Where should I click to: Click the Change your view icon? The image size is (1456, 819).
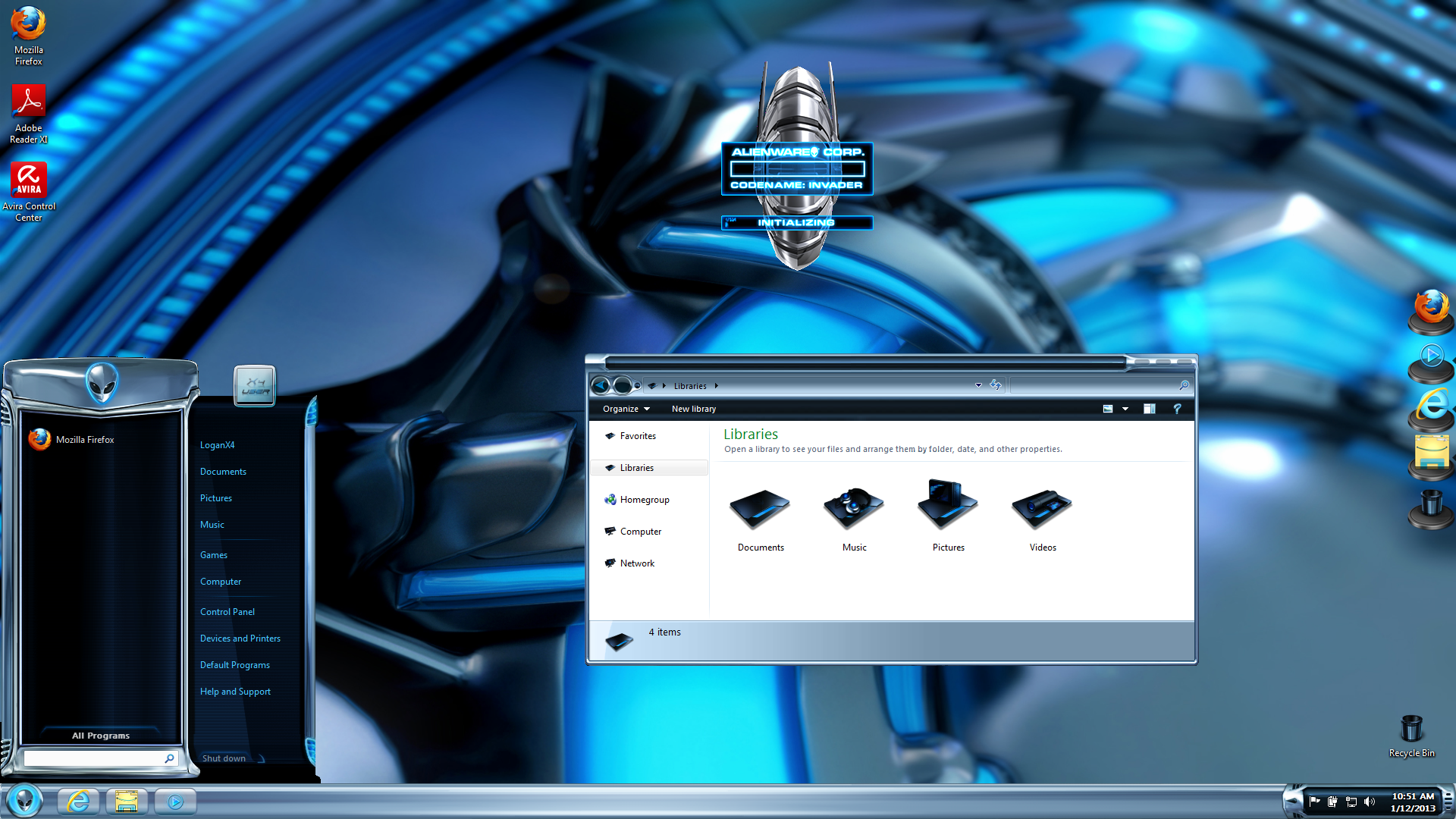pyautogui.click(x=1108, y=409)
